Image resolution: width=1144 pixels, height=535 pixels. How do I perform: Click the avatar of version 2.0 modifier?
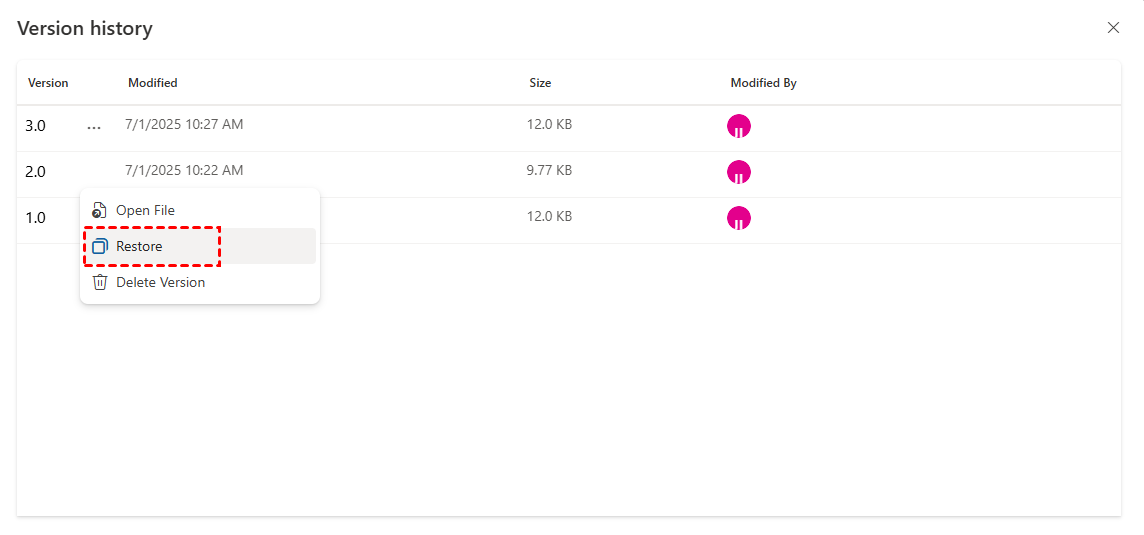click(x=738, y=172)
